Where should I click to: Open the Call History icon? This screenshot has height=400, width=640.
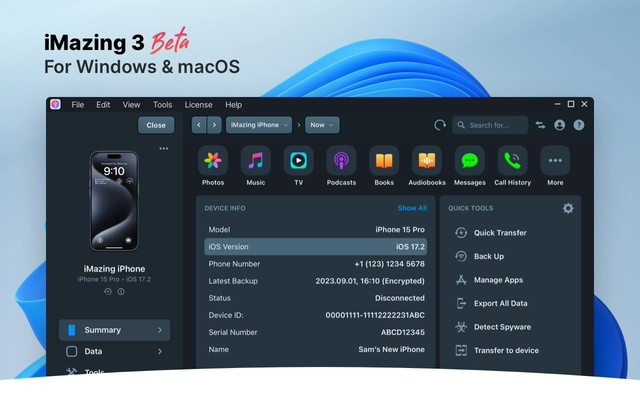point(513,160)
